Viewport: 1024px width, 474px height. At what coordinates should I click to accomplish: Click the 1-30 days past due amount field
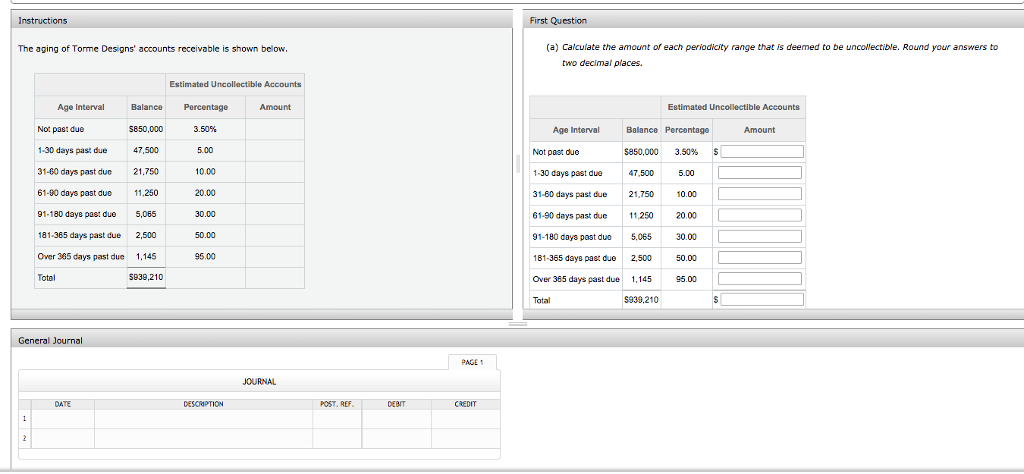[760, 173]
